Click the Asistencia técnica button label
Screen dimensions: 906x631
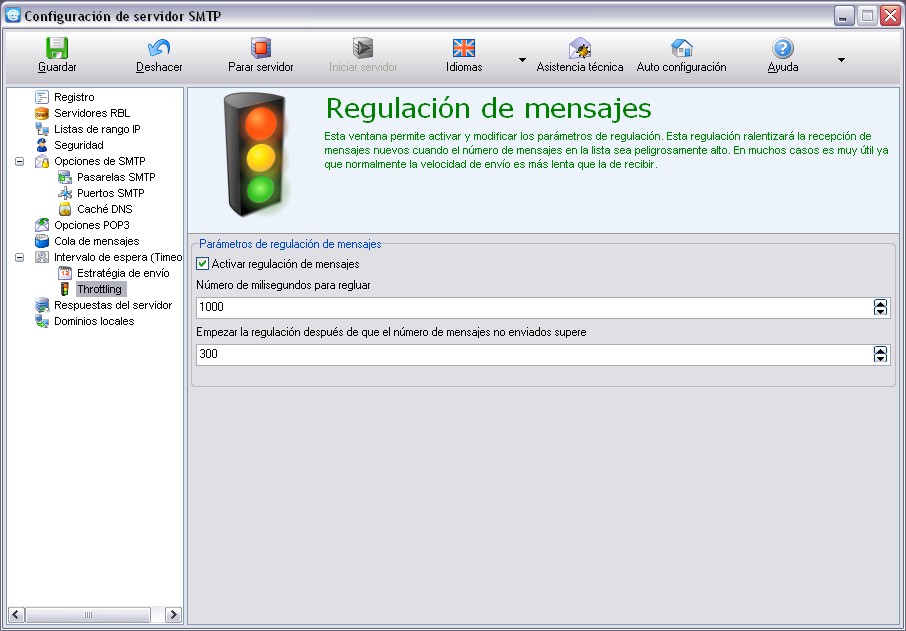point(580,67)
